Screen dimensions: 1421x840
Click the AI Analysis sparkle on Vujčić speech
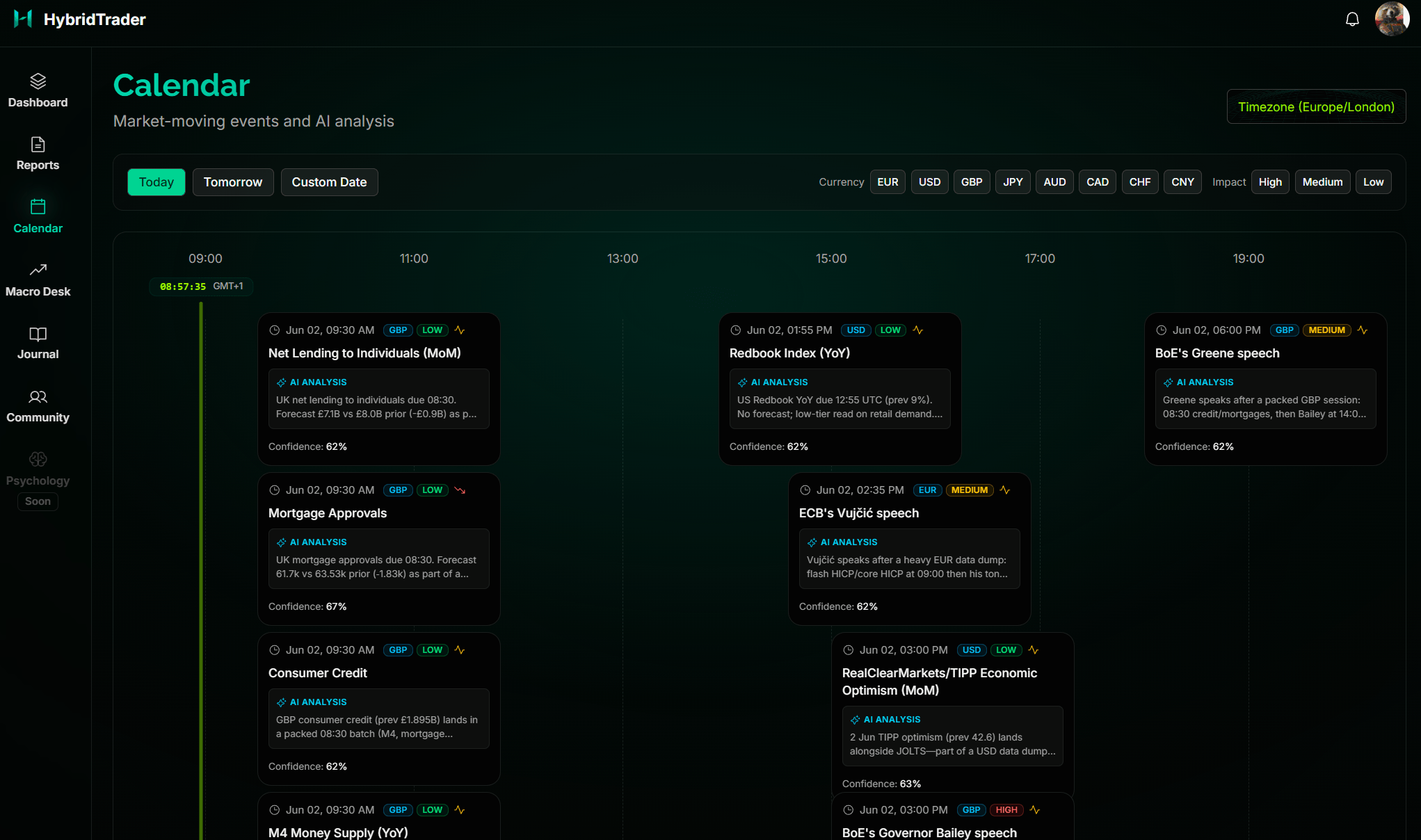[x=812, y=542]
